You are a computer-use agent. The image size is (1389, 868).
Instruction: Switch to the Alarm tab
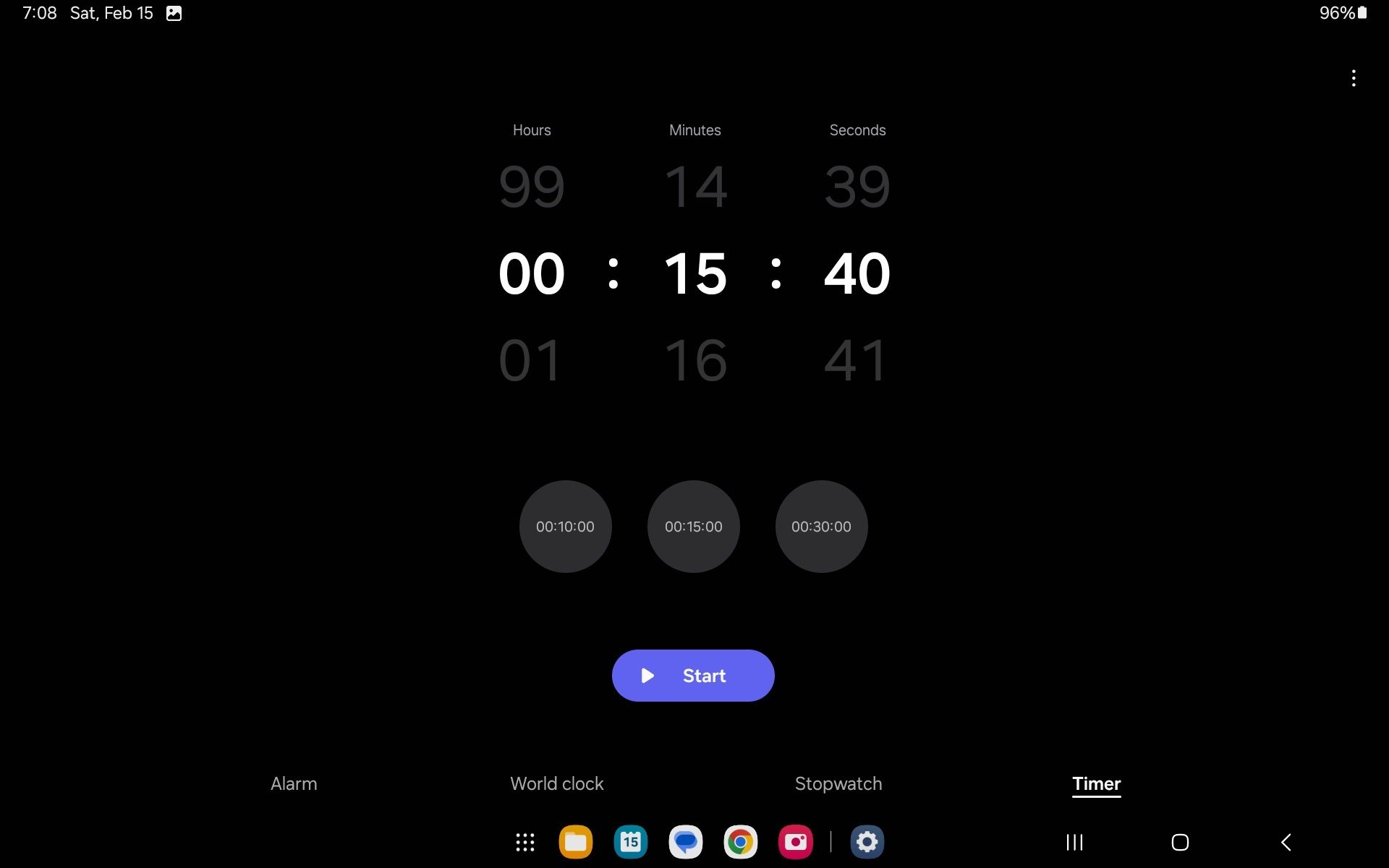click(293, 784)
